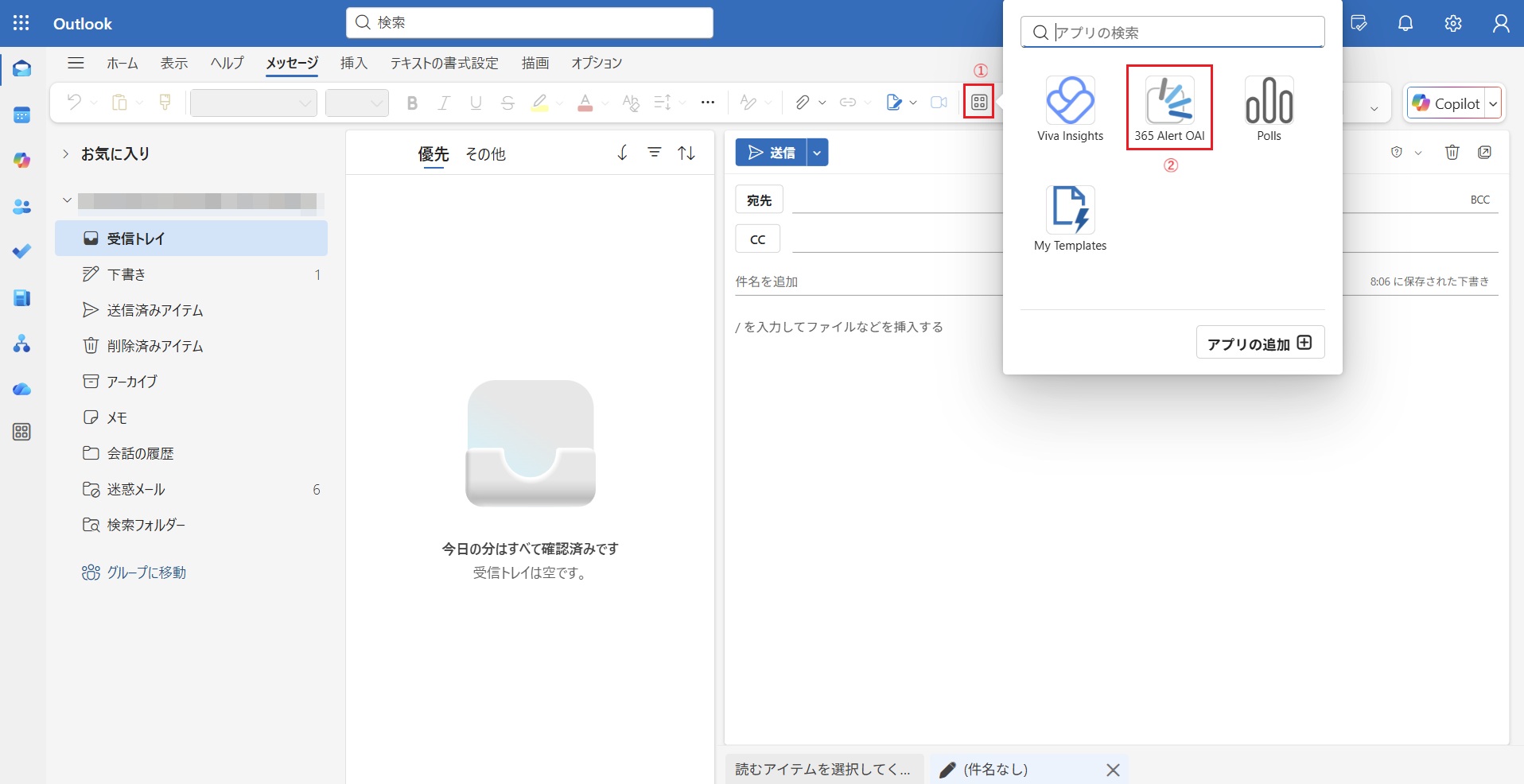This screenshot has height=784, width=1524.
Task: Click the Apps grid icon in toolbar
Action: tap(978, 103)
